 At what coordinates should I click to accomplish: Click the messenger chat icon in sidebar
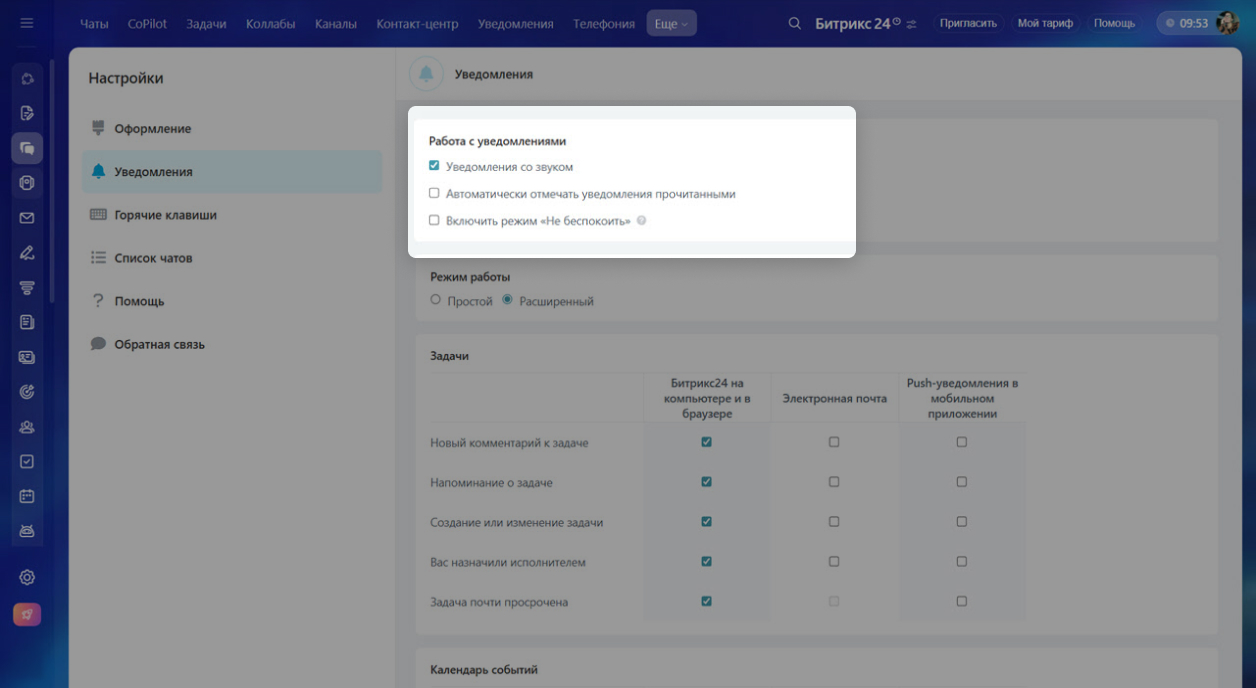(27, 148)
